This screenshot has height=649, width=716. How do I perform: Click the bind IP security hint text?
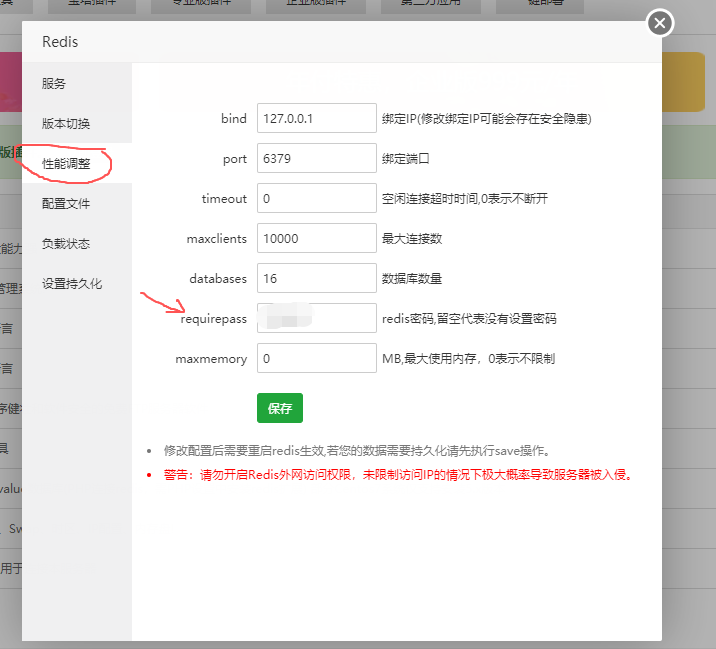point(487,119)
